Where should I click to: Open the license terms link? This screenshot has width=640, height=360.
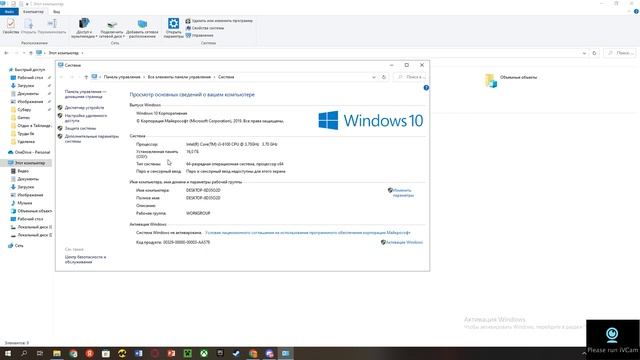tap(308, 233)
